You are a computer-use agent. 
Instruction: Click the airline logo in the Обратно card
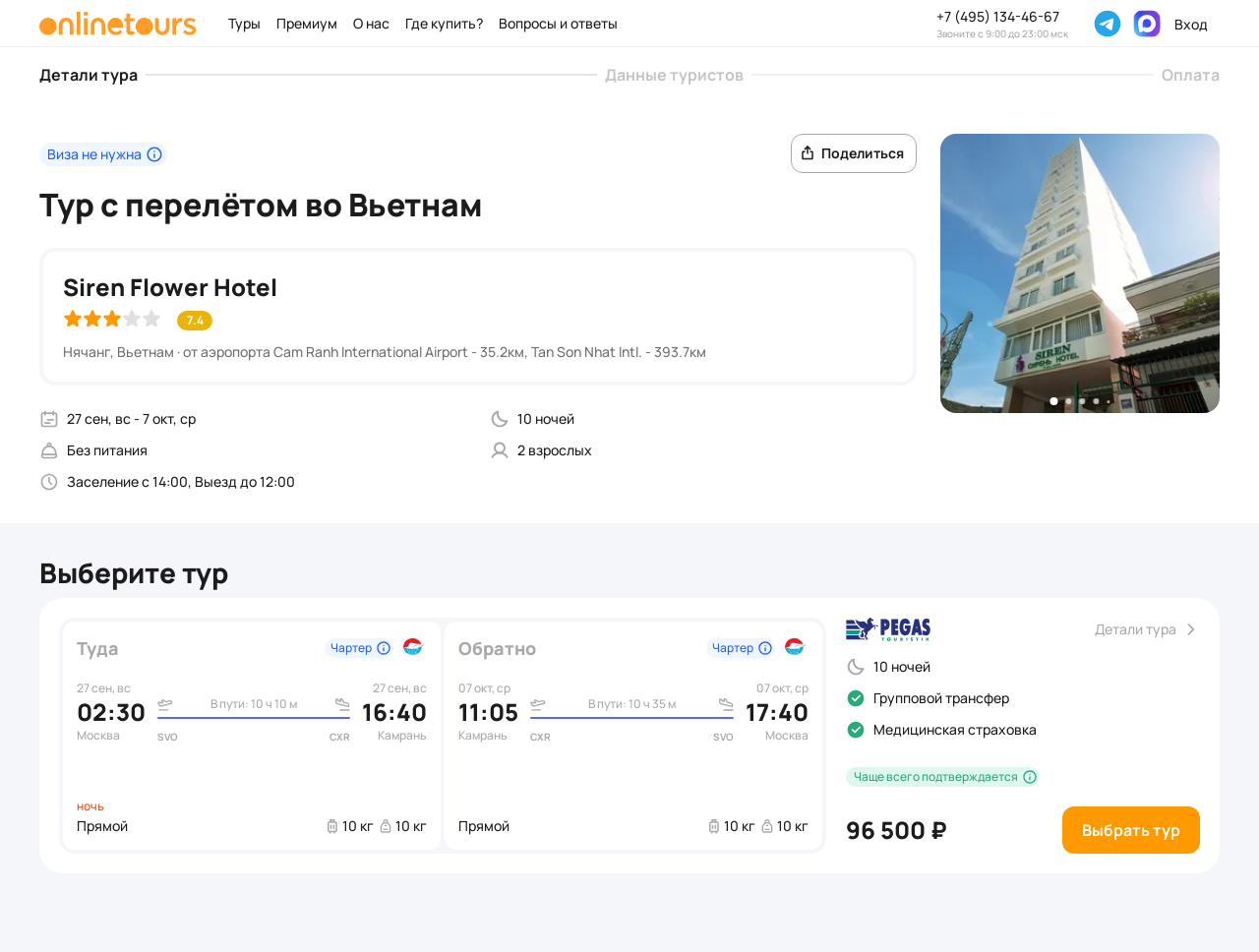pyautogui.click(x=795, y=646)
